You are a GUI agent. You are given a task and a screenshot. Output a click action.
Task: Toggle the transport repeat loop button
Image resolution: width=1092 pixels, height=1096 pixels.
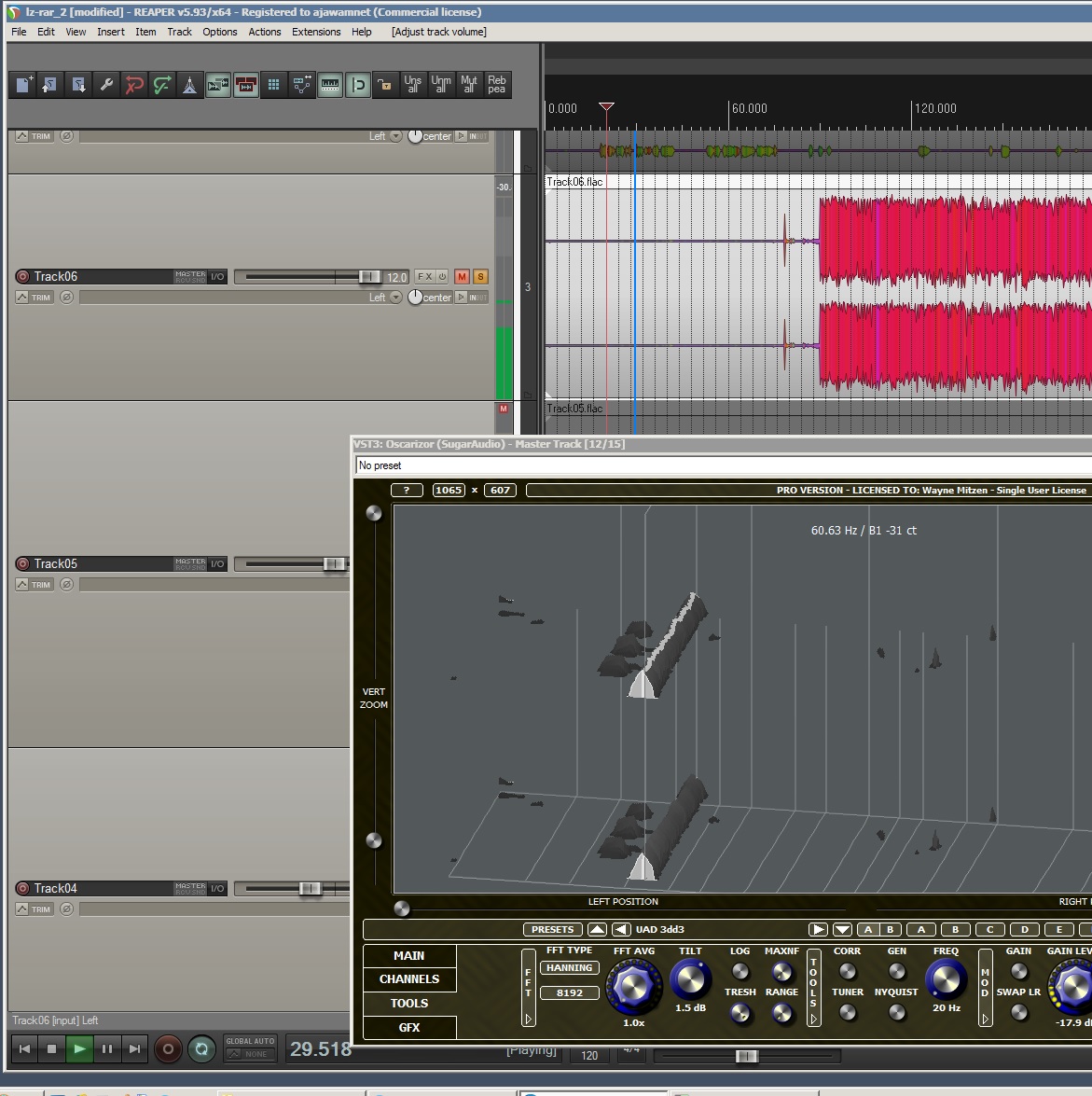[201, 1048]
